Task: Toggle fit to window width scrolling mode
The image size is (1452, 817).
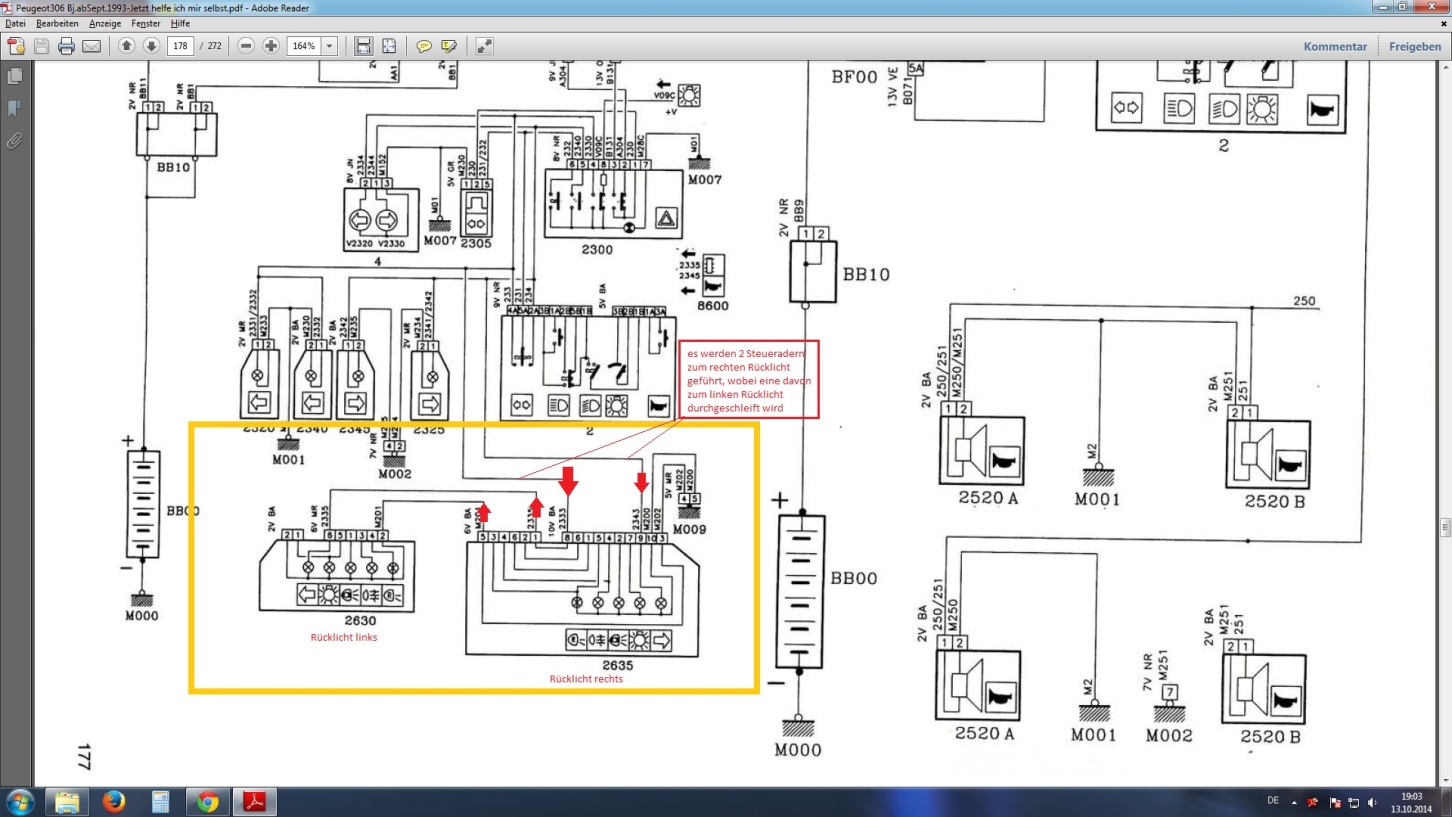Action: tap(364, 46)
